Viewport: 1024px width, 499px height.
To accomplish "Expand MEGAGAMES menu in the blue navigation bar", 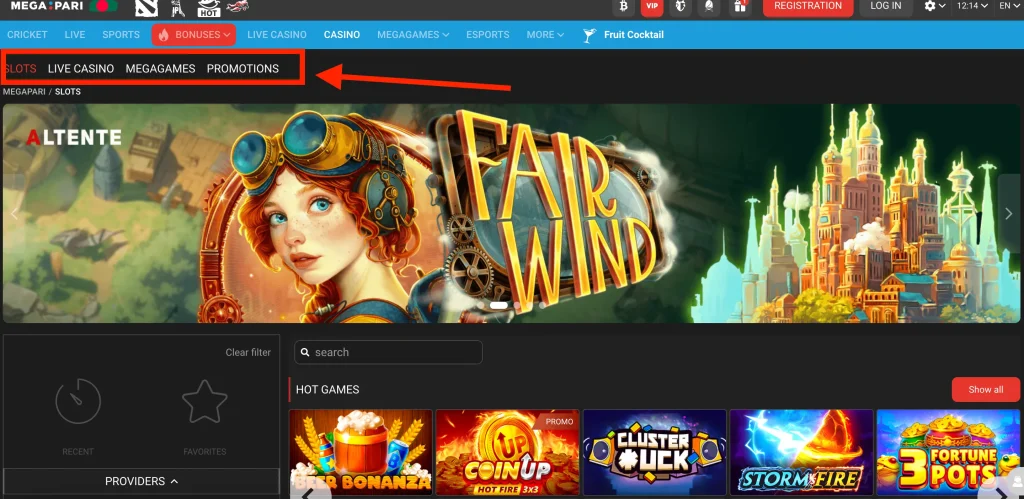I will click(x=413, y=35).
